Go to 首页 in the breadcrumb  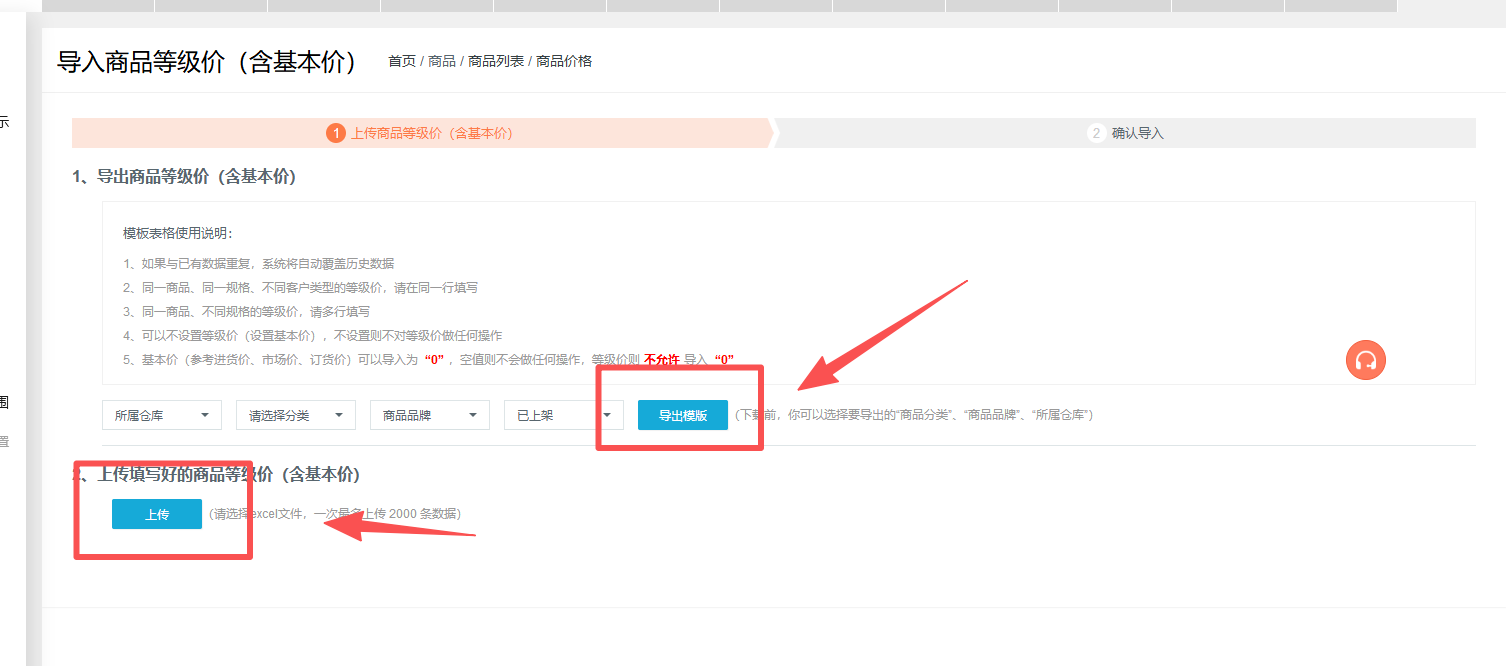coord(402,61)
